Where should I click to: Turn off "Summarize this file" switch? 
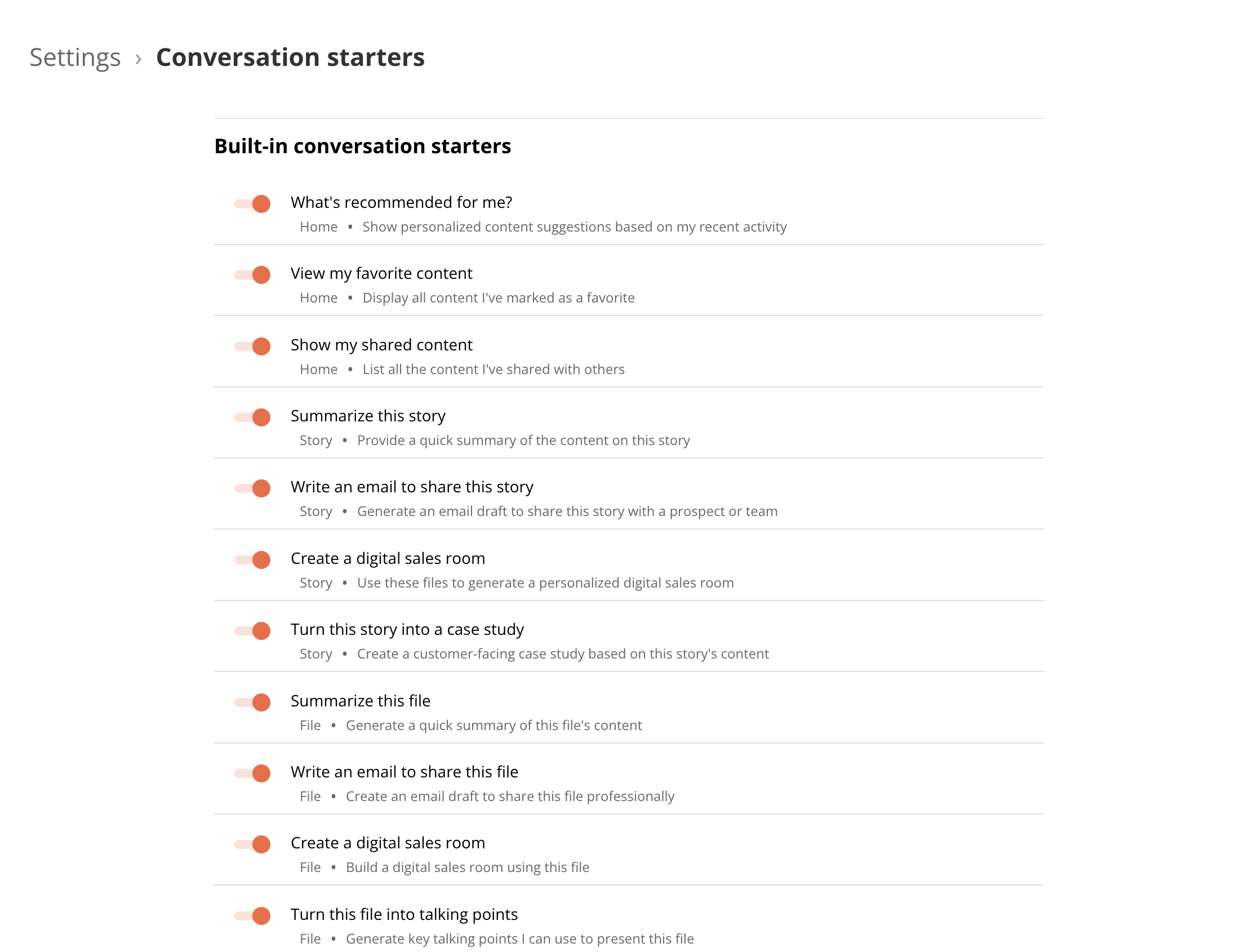pos(252,702)
